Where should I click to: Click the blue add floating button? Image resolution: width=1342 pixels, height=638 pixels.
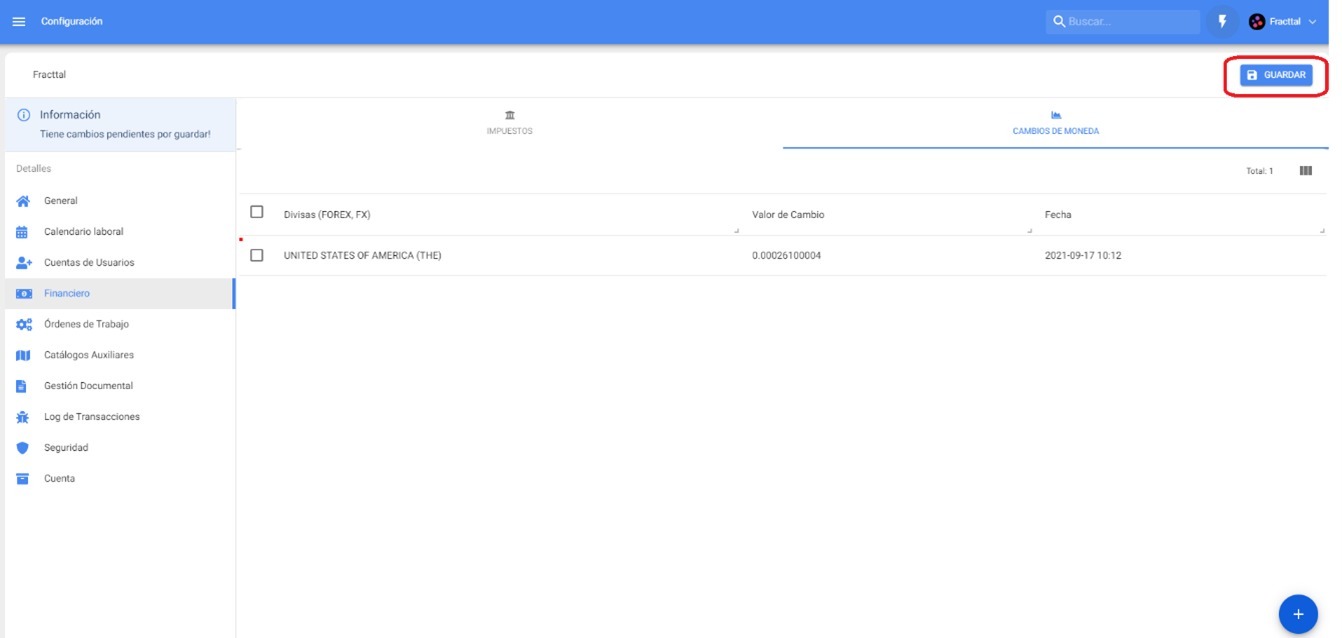(1297, 613)
